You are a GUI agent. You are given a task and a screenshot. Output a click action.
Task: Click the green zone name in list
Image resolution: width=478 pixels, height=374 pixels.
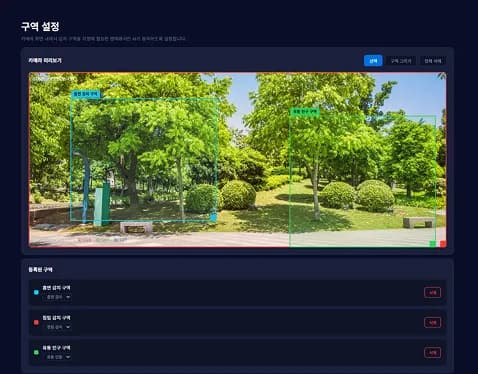point(56,348)
